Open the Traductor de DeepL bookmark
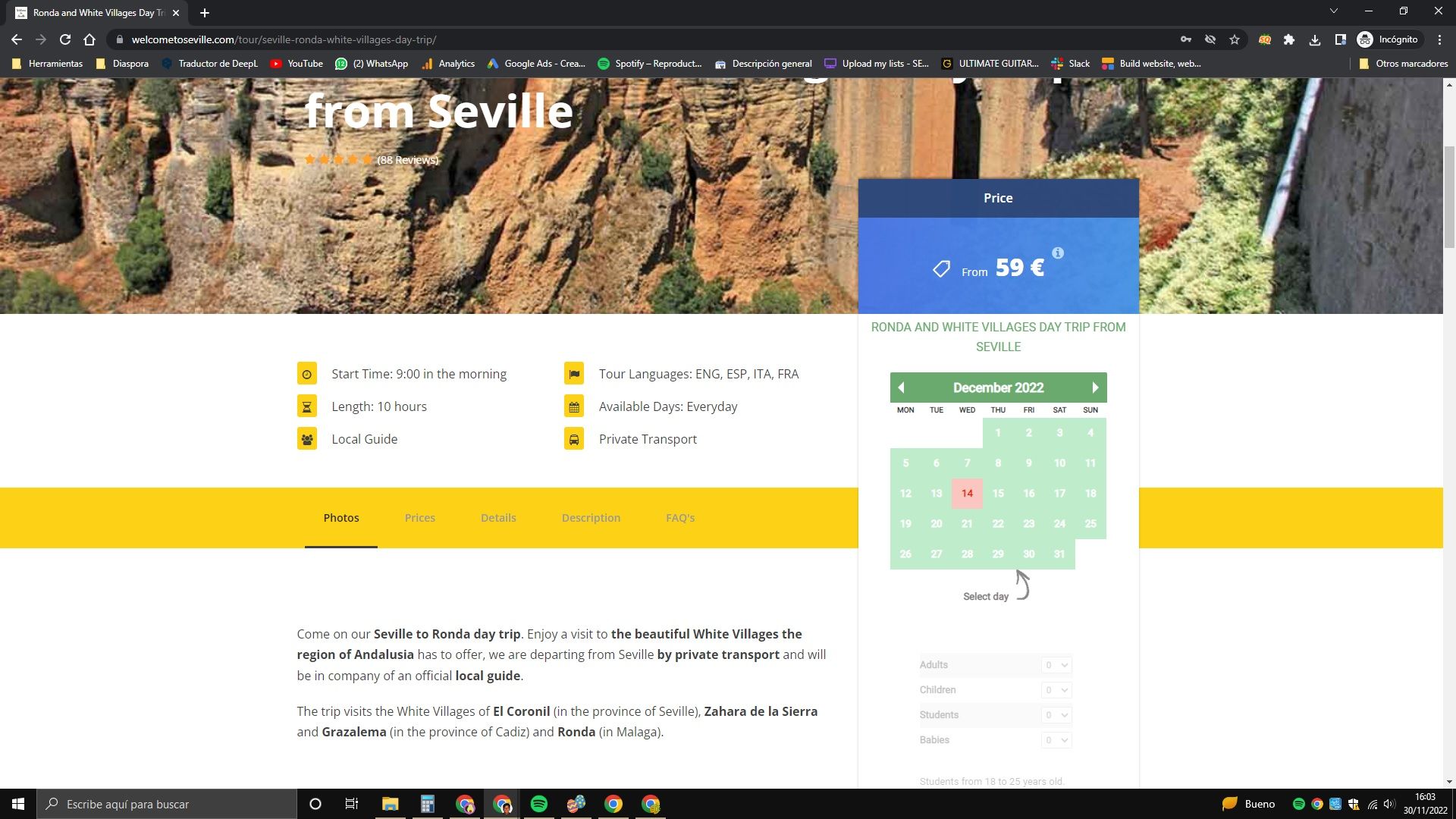Viewport: 1456px width, 819px height. tap(210, 64)
